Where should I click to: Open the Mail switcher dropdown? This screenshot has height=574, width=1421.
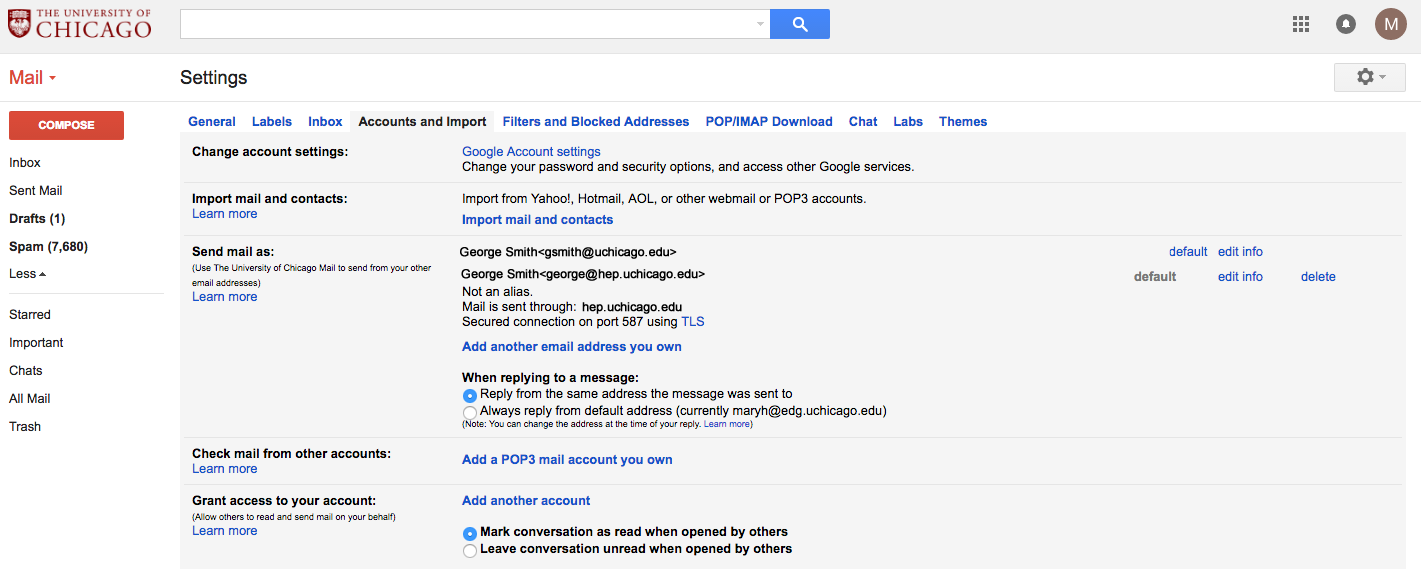(33, 78)
